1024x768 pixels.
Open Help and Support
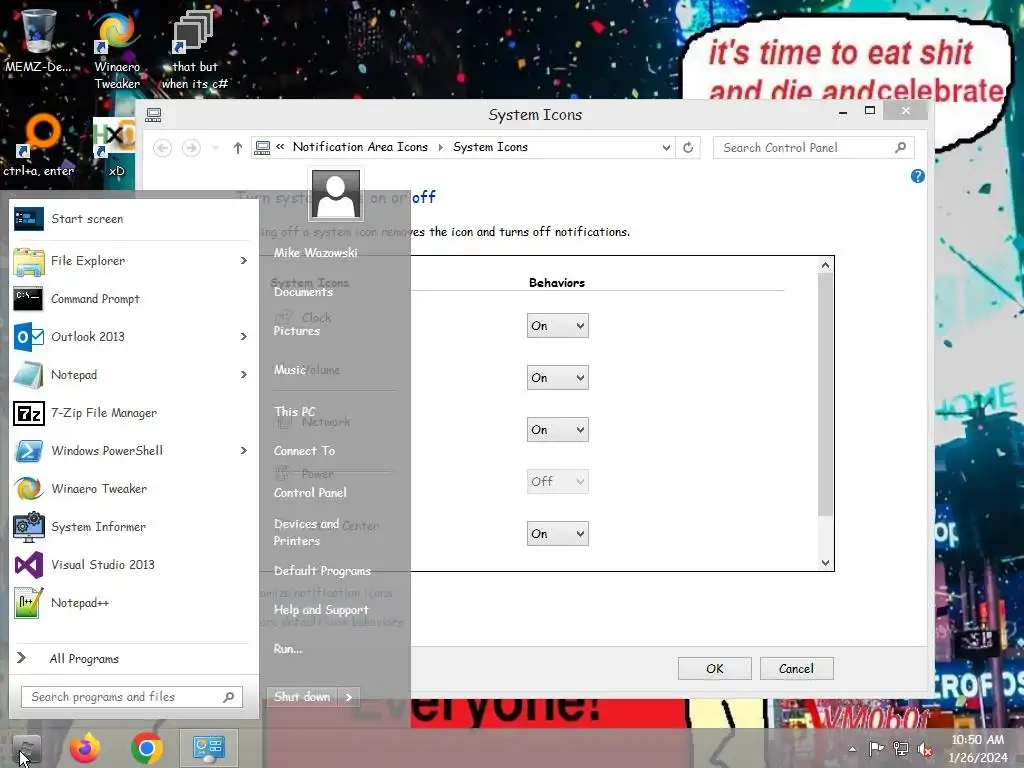coord(321,610)
